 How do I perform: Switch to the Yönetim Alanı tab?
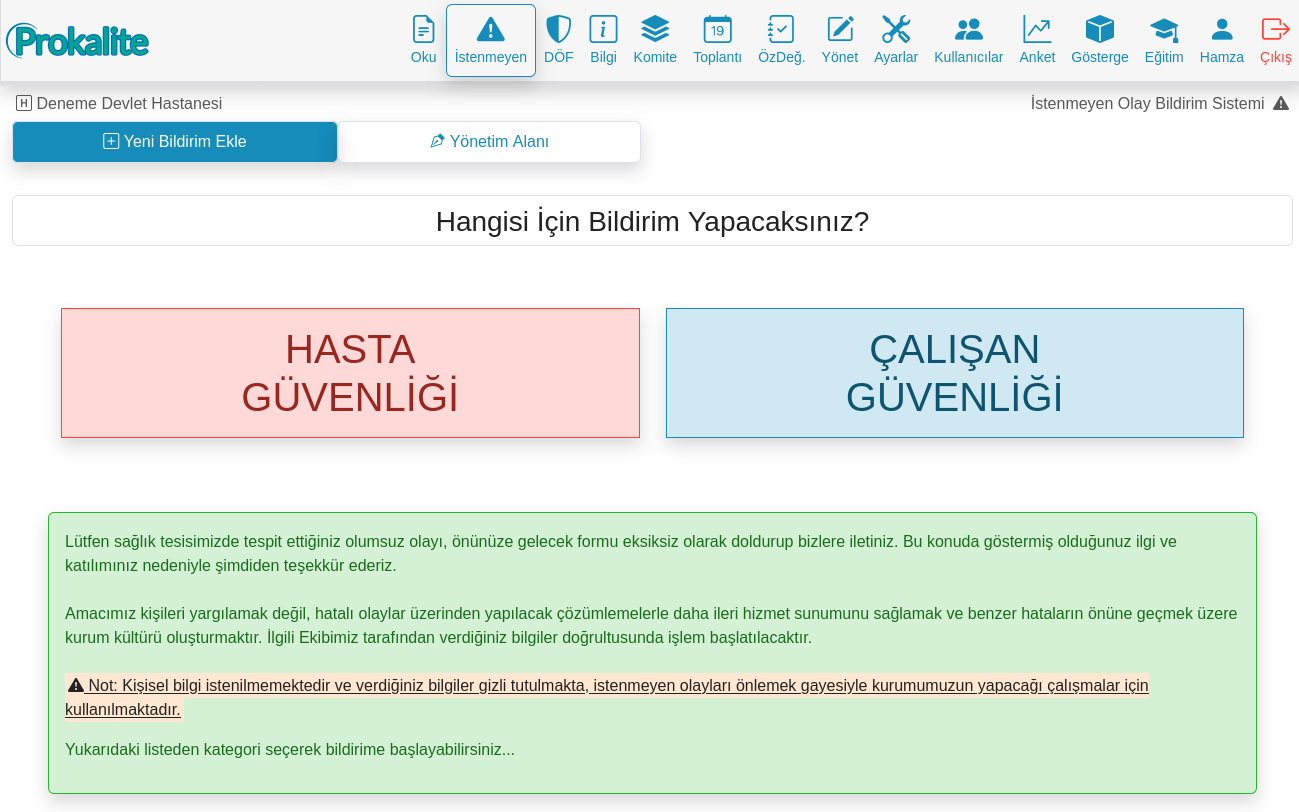489,142
